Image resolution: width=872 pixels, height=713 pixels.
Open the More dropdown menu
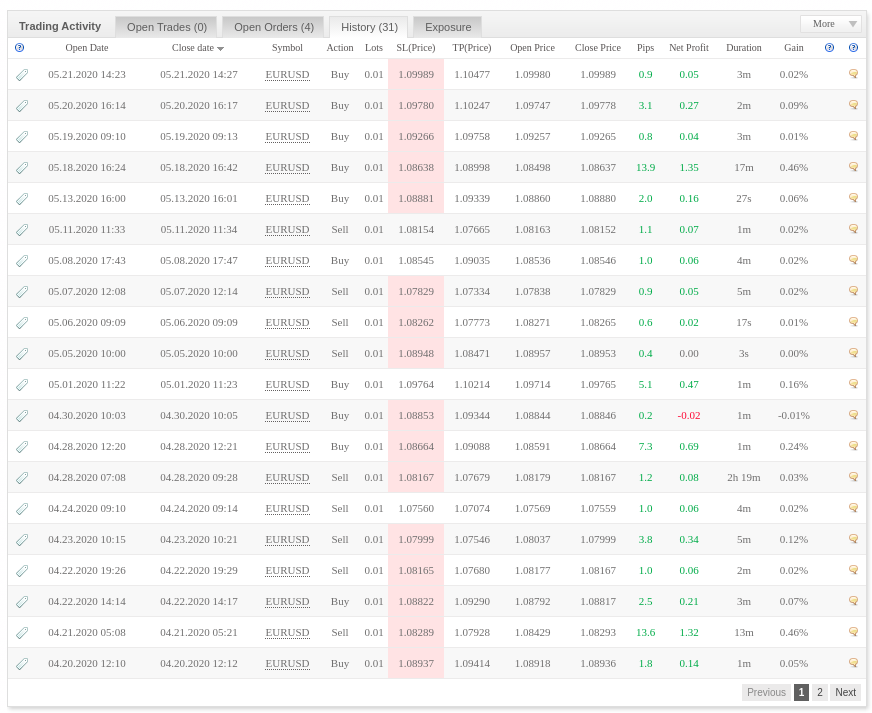coord(830,24)
